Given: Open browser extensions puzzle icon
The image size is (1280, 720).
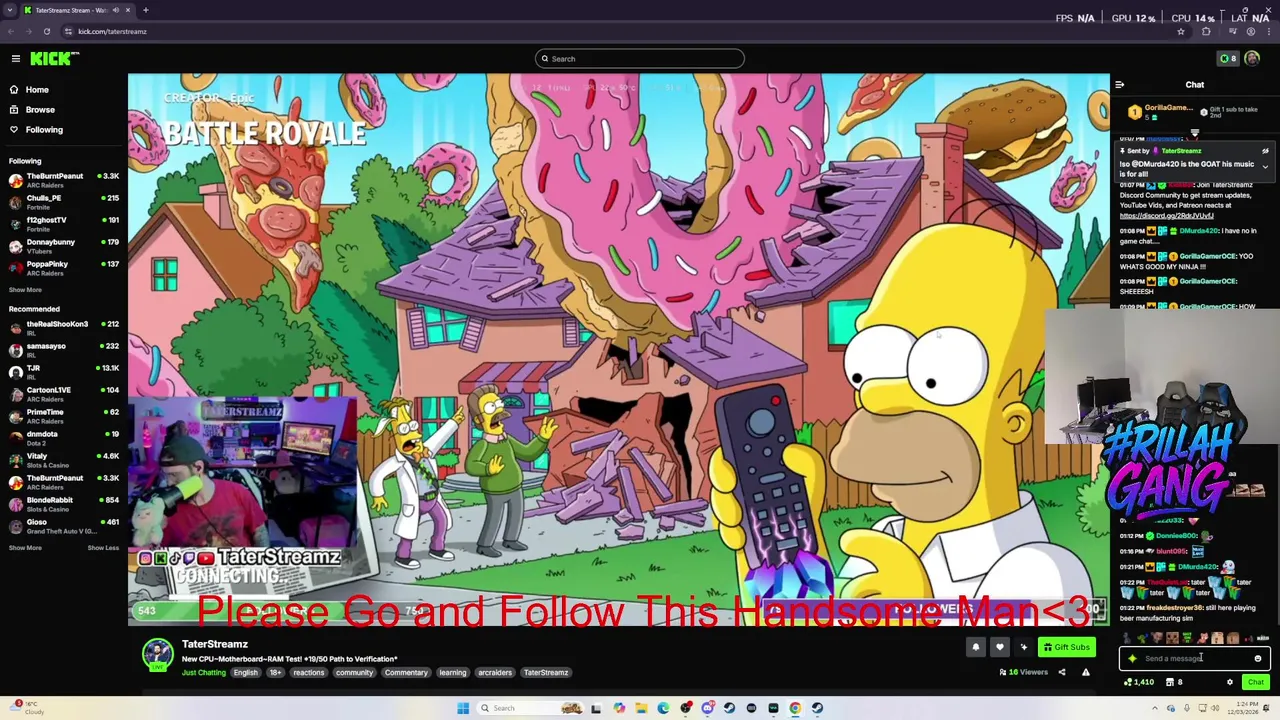Looking at the screenshot, I should tap(1206, 32).
